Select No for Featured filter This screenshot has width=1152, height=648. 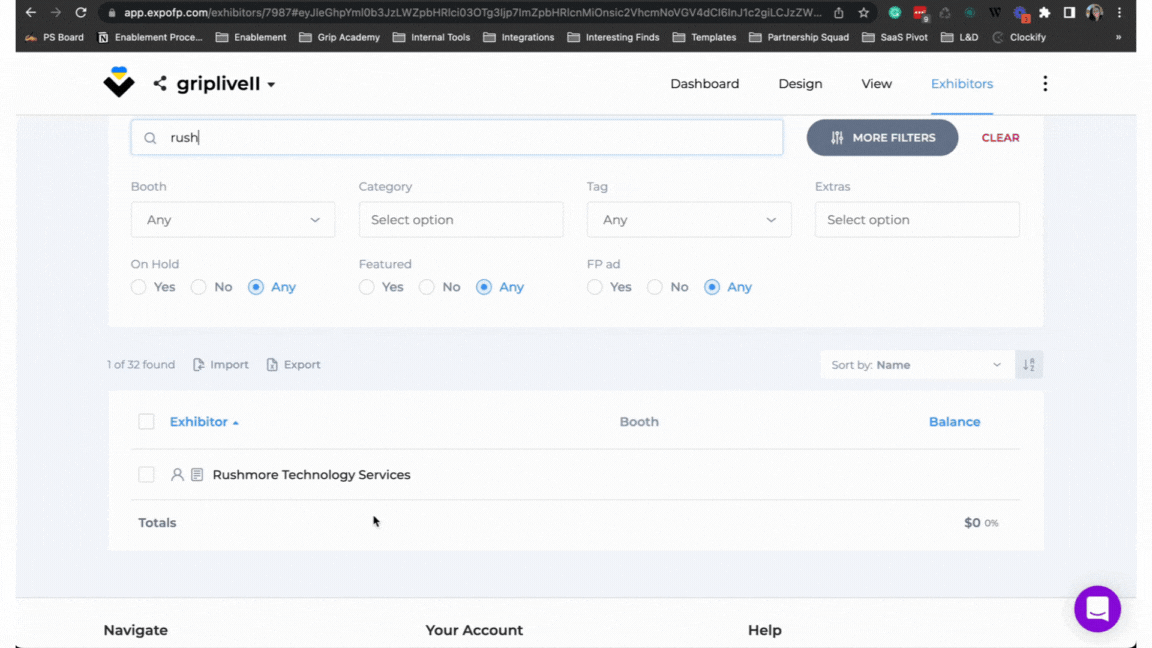click(x=427, y=287)
